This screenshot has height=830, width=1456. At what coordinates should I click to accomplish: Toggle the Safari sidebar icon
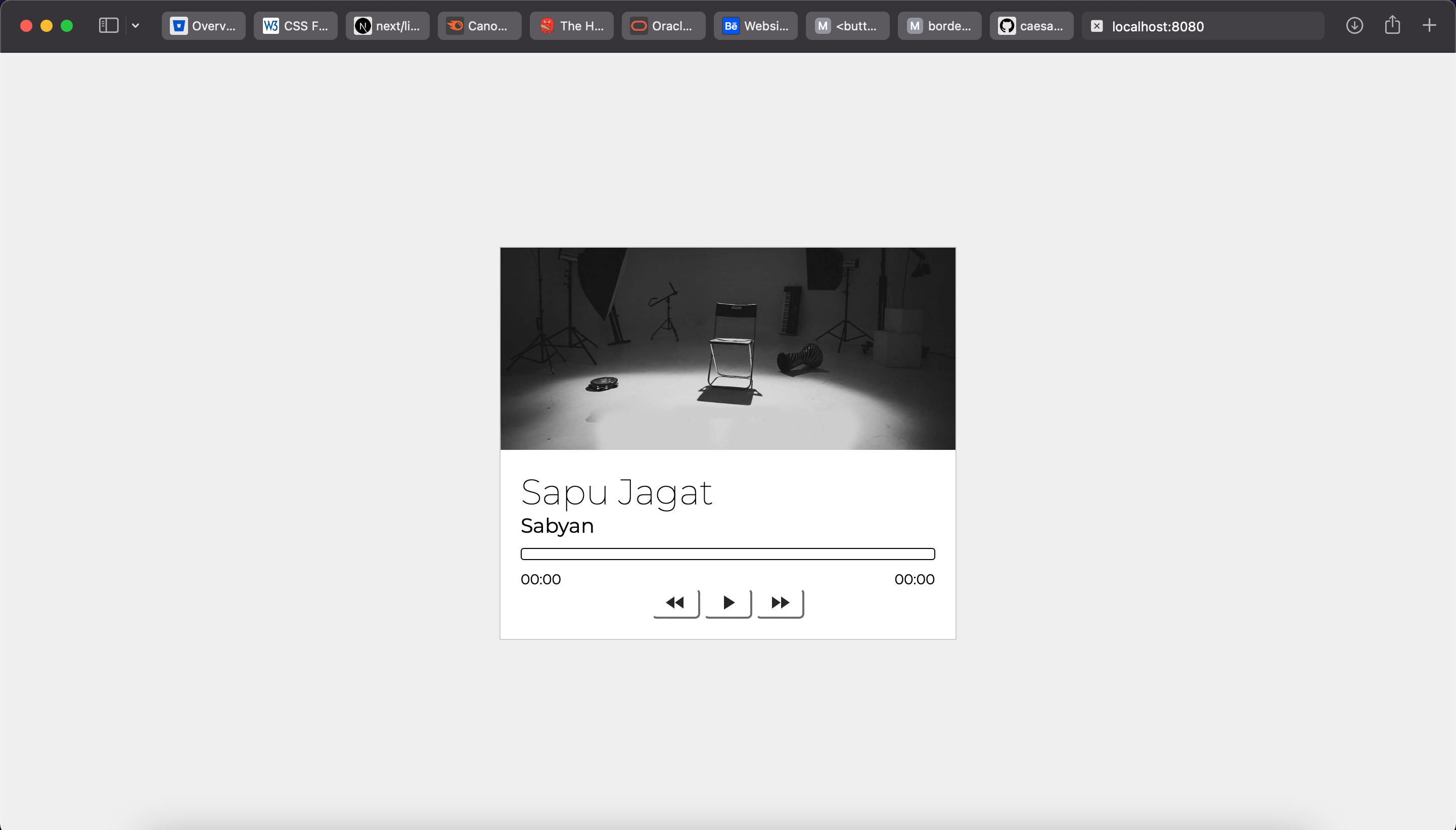[x=108, y=26]
